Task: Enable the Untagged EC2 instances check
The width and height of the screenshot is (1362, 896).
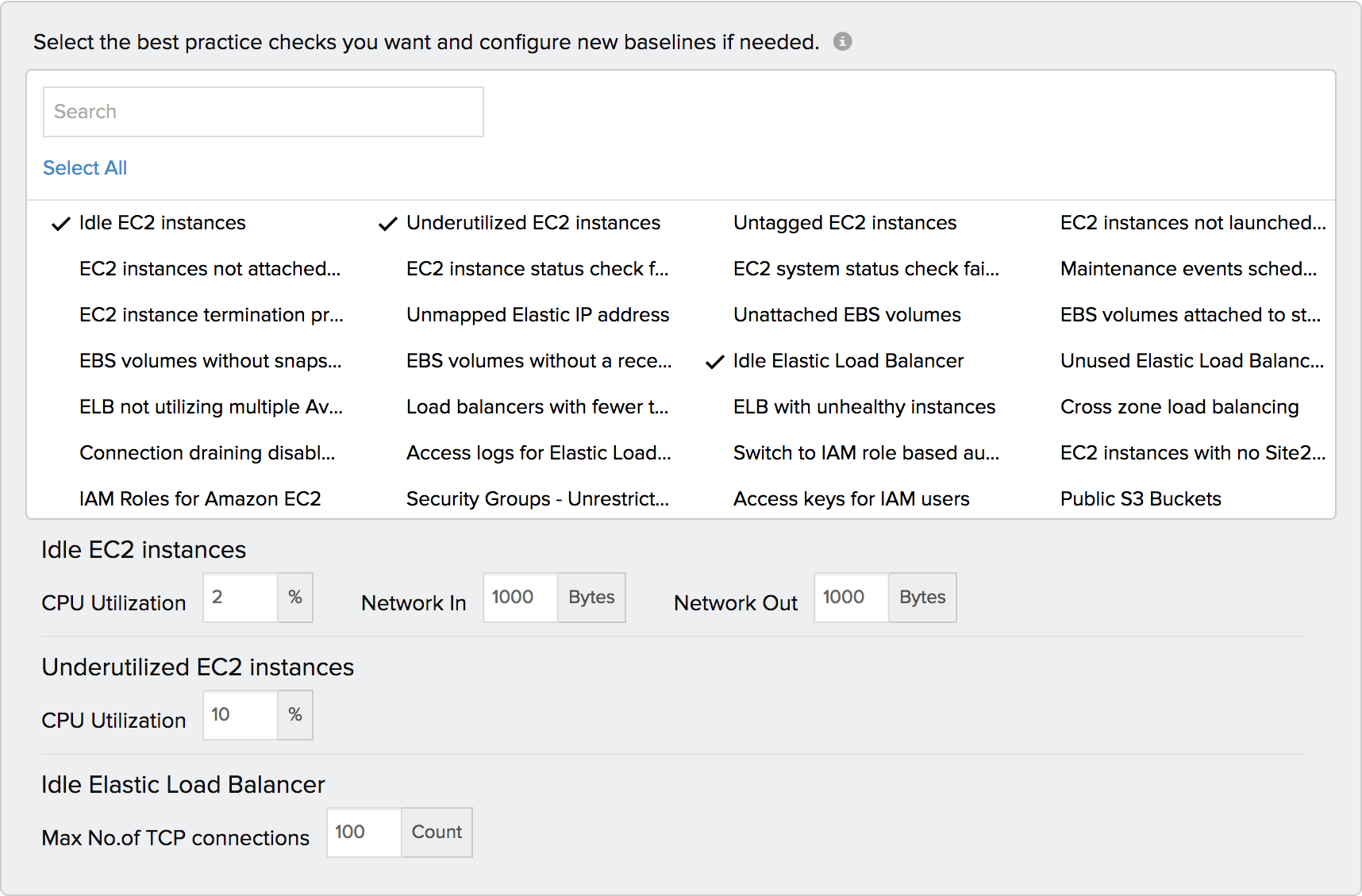Action: [845, 223]
